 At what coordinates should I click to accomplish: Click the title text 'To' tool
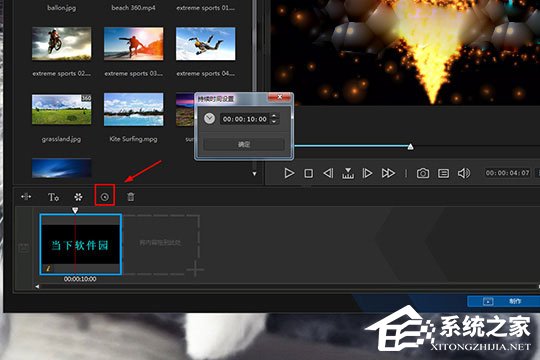click(x=53, y=197)
